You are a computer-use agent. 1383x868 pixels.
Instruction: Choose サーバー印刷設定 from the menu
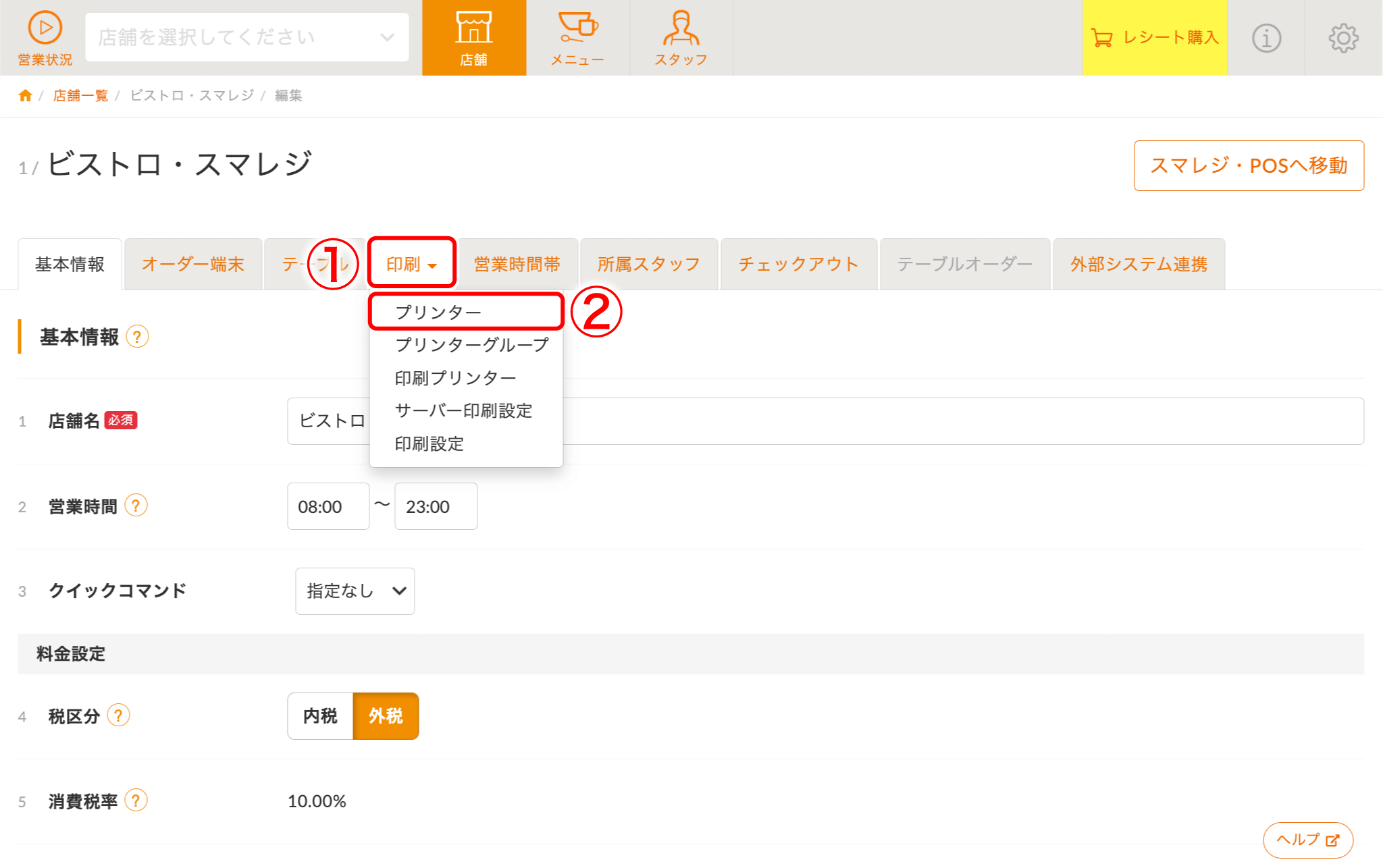466,410
